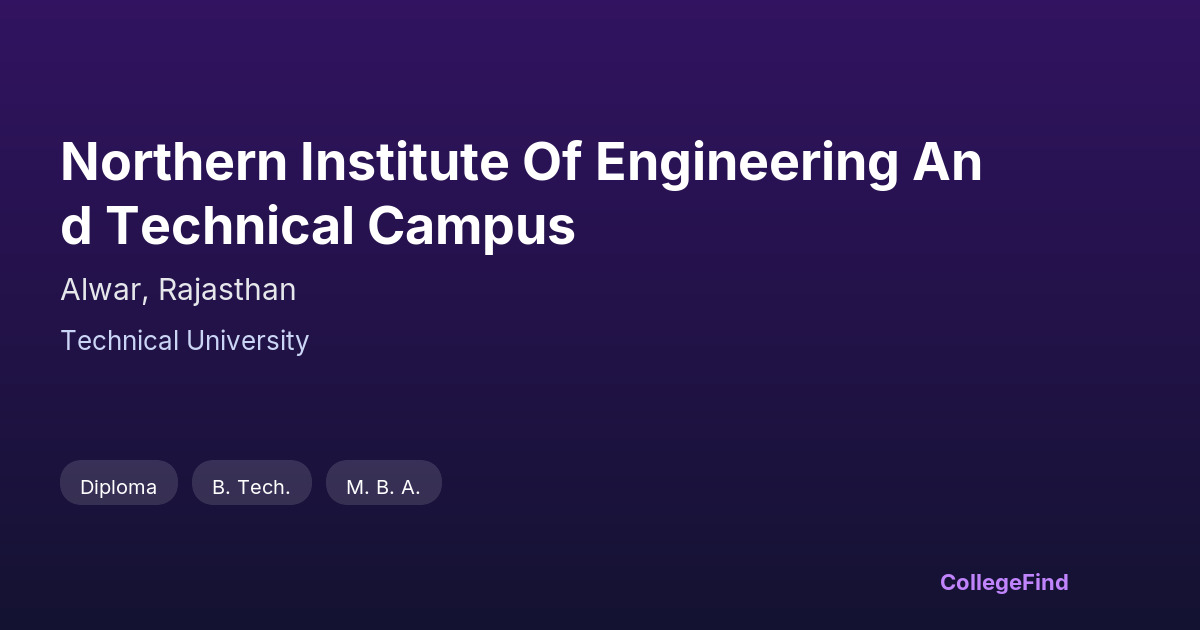Click the word University below the location

coord(247,341)
